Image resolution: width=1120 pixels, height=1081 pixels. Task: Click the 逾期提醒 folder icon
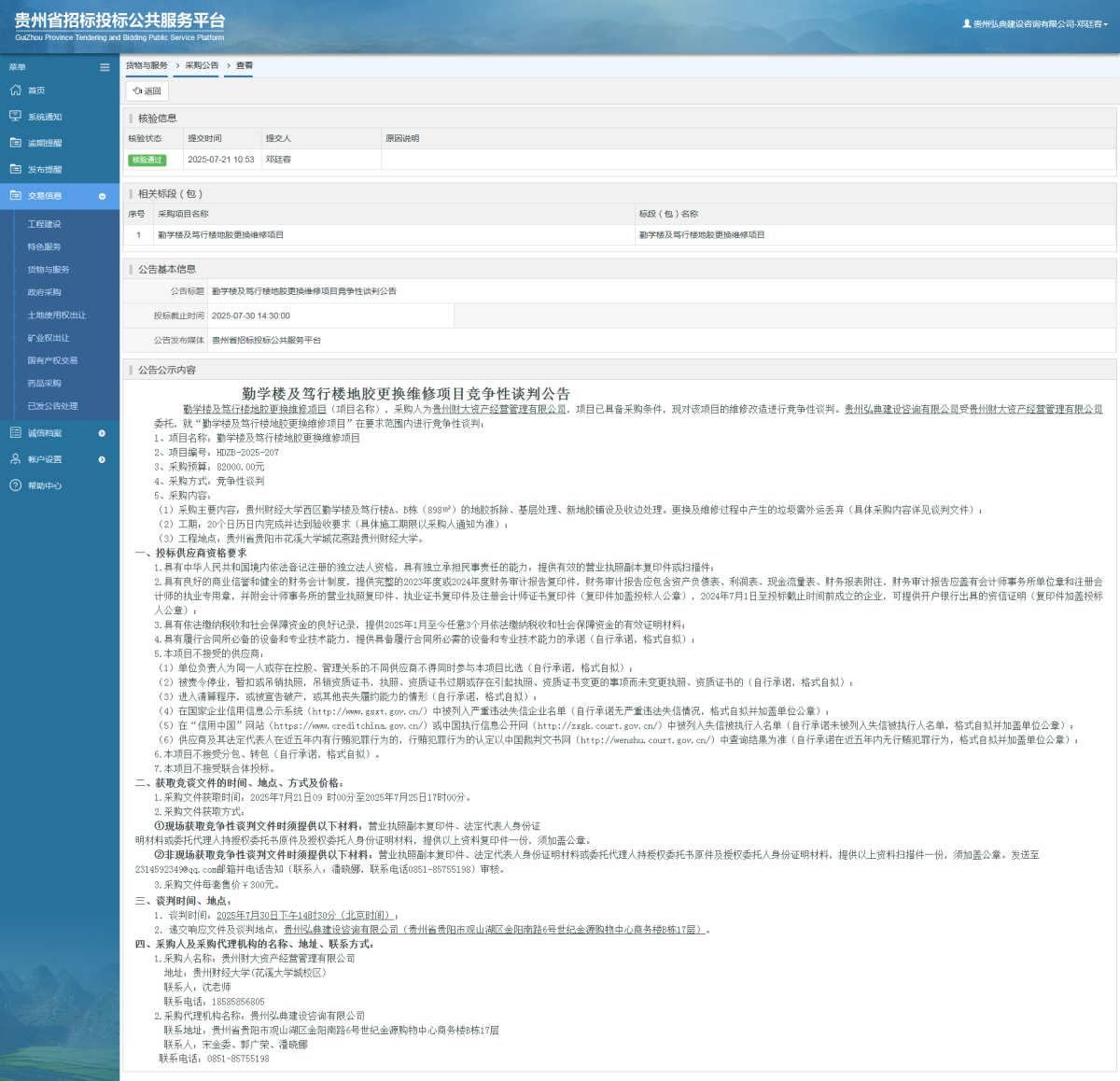tap(15, 143)
